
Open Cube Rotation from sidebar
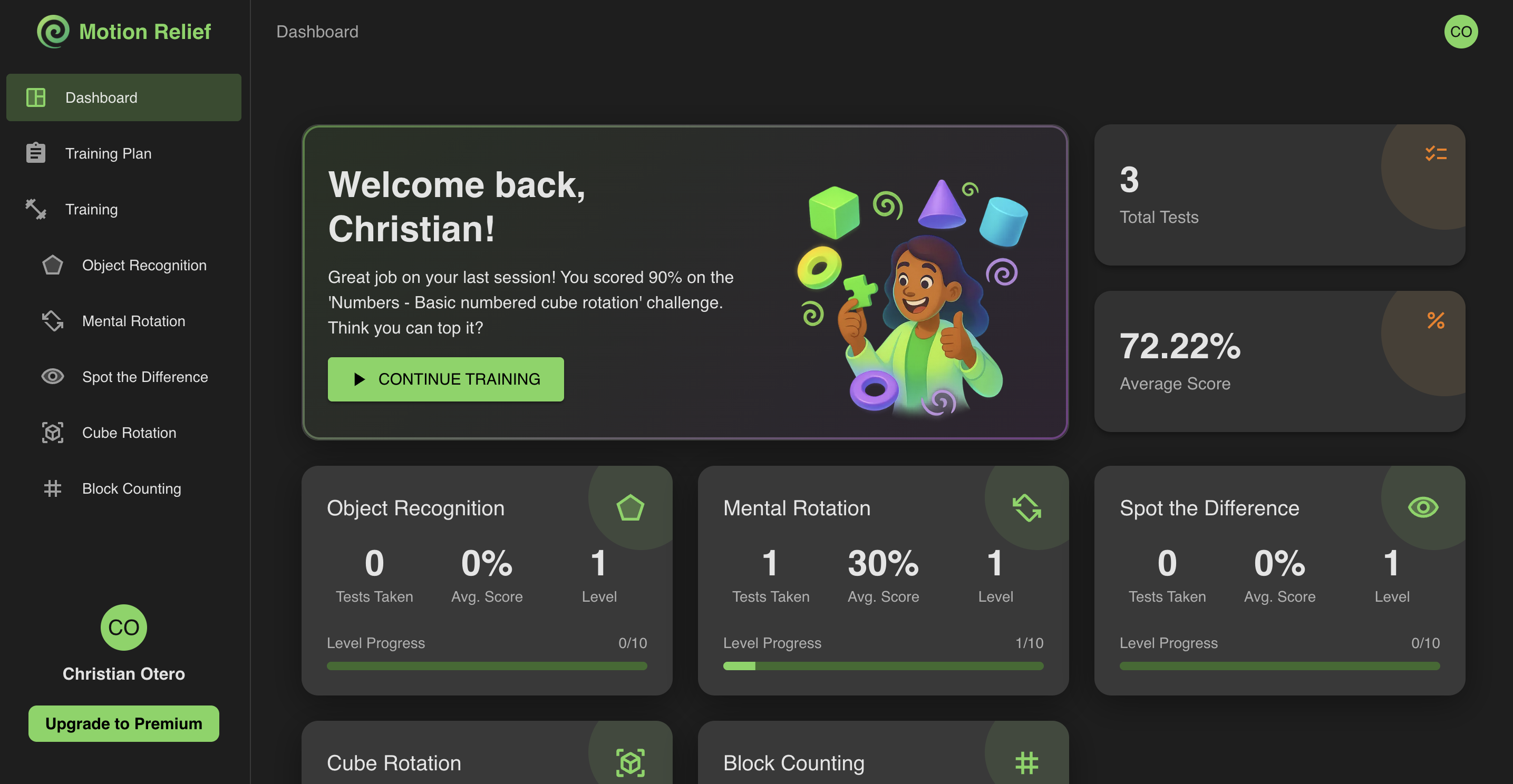click(x=129, y=433)
